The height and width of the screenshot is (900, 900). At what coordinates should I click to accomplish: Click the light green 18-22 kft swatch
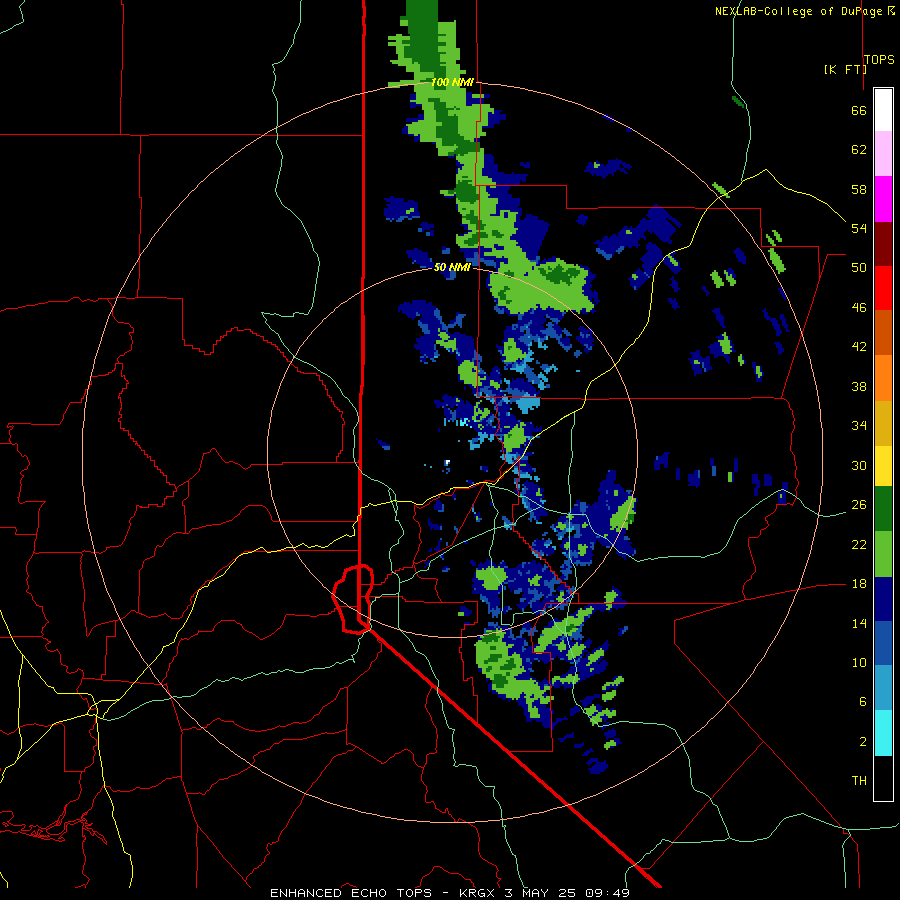coord(883,554)
